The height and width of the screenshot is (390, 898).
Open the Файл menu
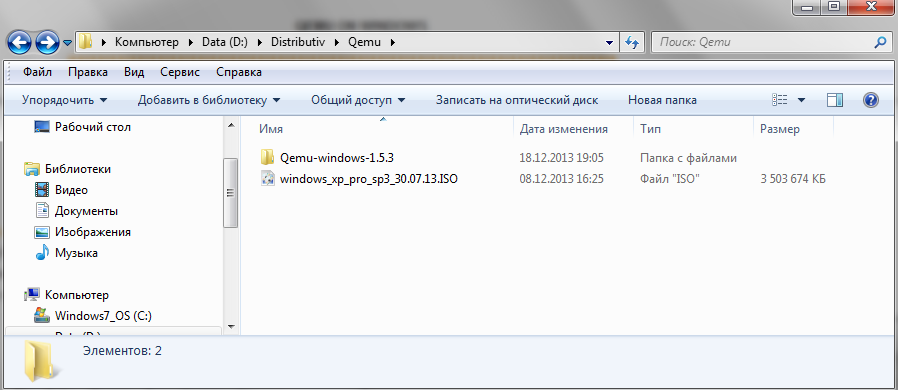37,72
